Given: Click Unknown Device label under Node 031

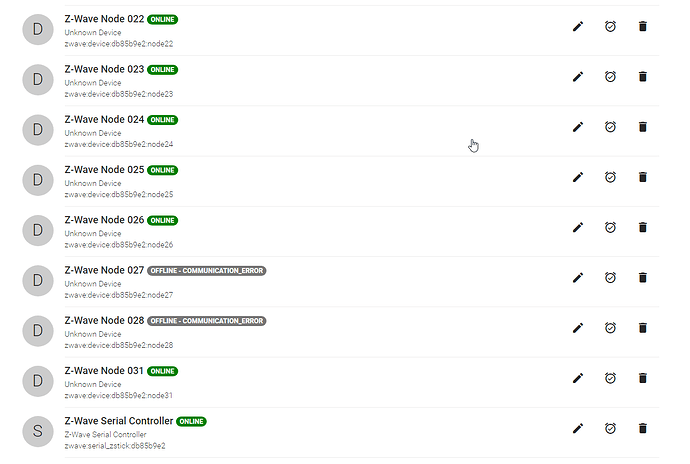Looking at the screenshot, I should (x=93, y=384).
